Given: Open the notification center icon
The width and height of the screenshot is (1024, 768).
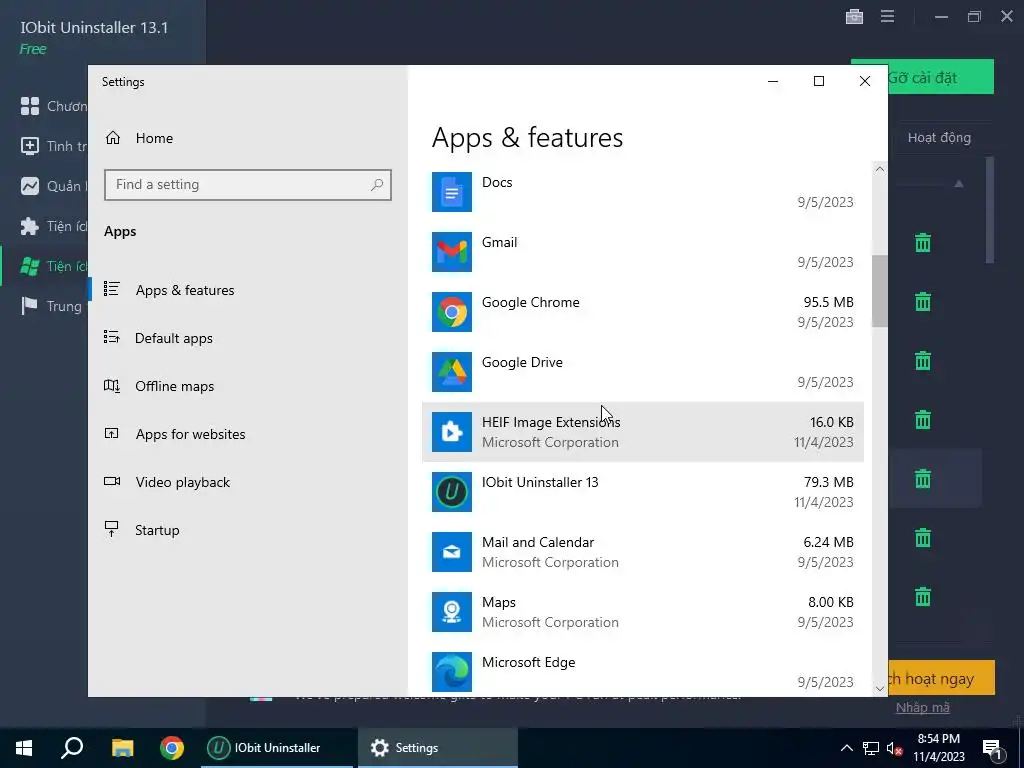Looking at the screenshot, I should point(992,748).
